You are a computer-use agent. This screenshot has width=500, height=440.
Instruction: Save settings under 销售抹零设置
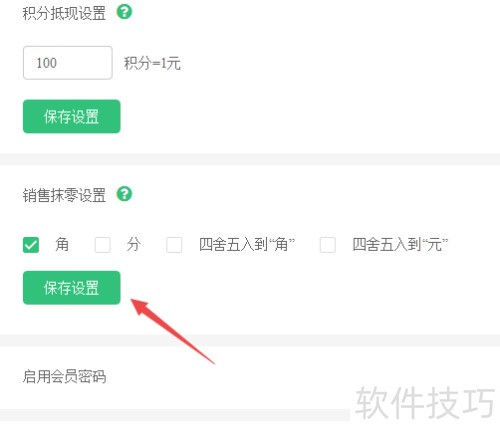(72, 288)
